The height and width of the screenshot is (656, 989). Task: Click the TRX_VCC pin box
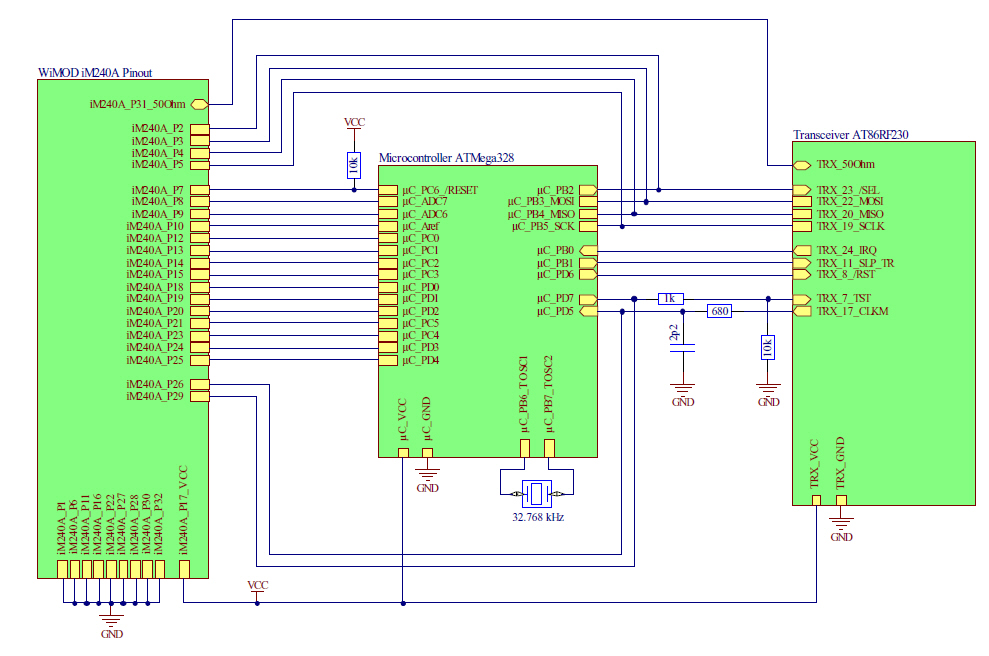pos(816,500)
